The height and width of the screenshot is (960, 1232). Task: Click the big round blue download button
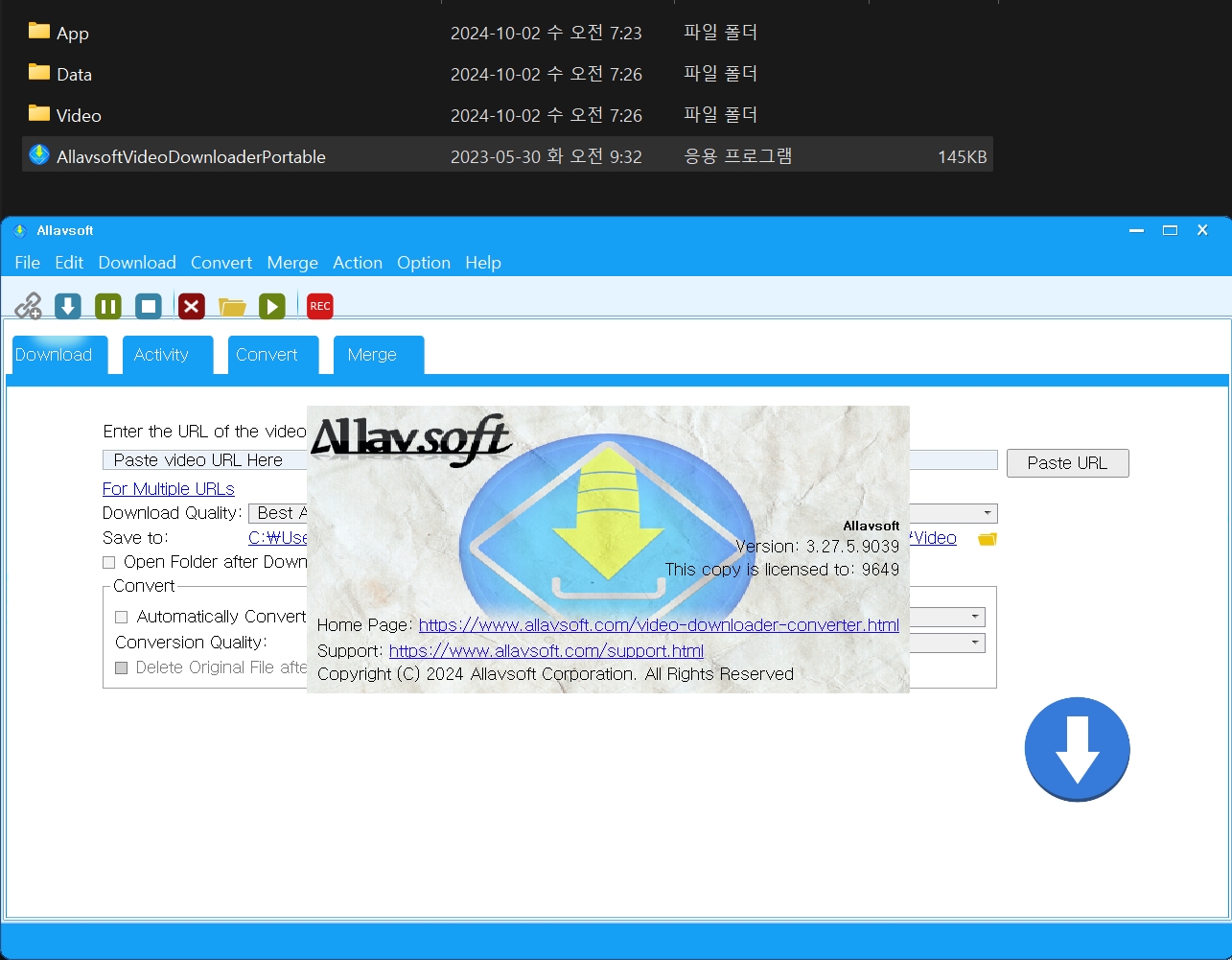pyautogui.click(x=1077, y=749)
